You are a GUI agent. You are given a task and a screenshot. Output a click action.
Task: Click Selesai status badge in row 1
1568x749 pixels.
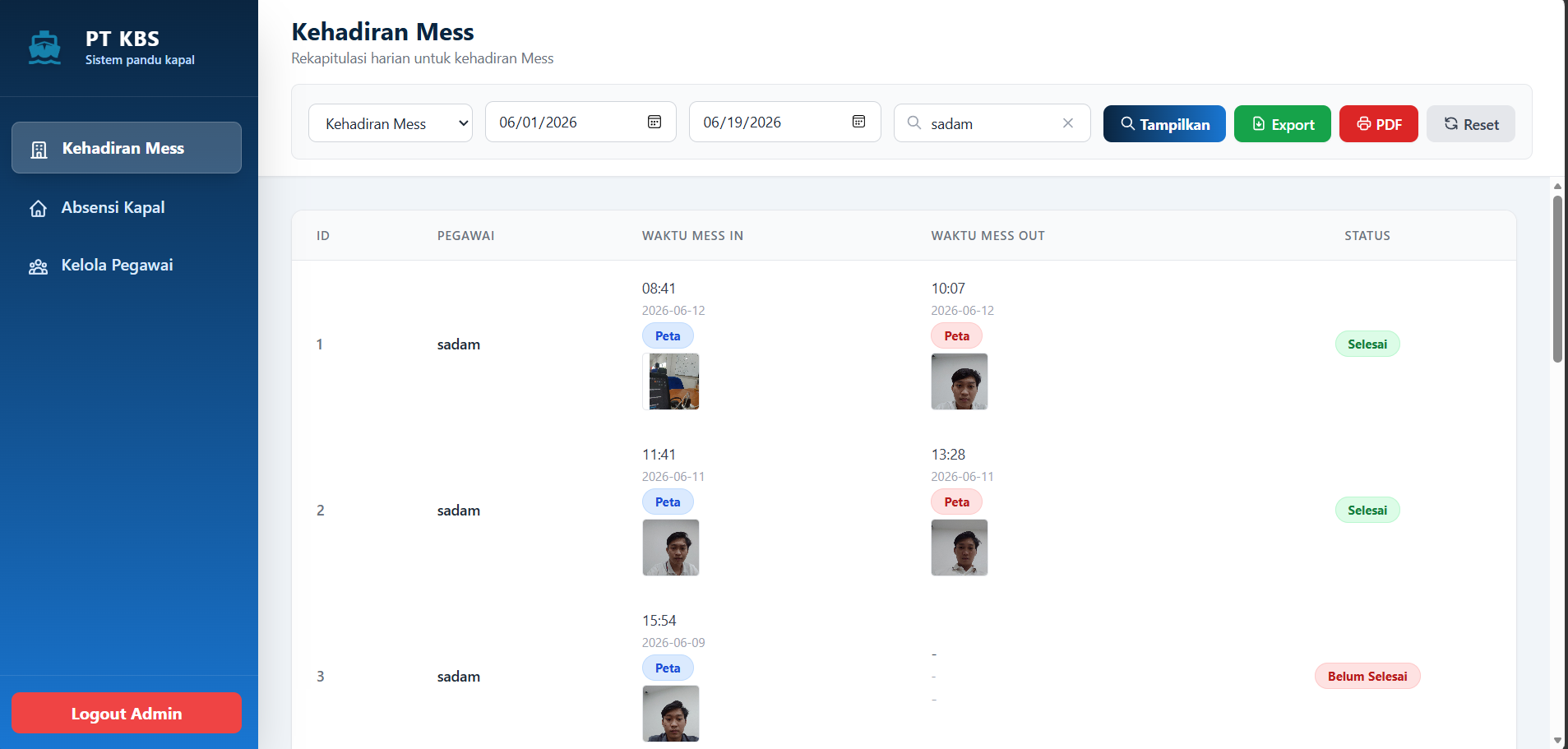click(1367, 344)
